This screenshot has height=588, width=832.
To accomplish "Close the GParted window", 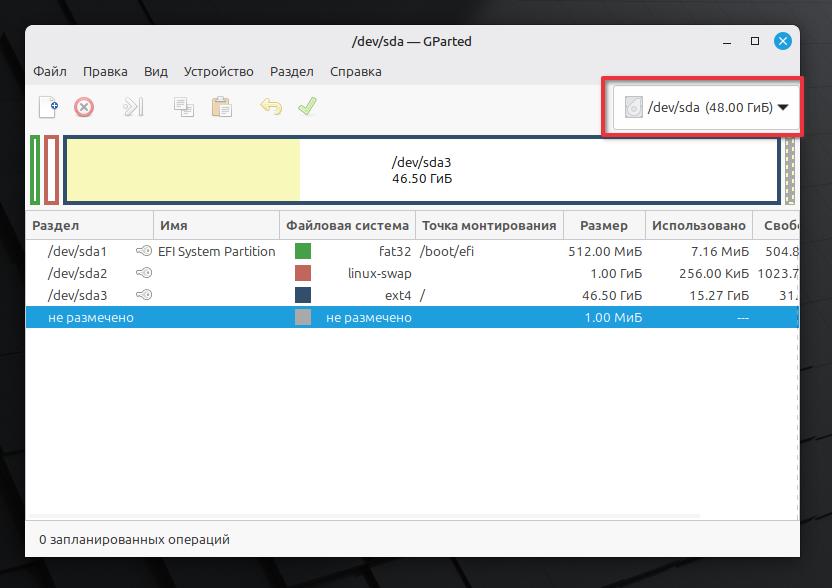I will pos(783,41).
